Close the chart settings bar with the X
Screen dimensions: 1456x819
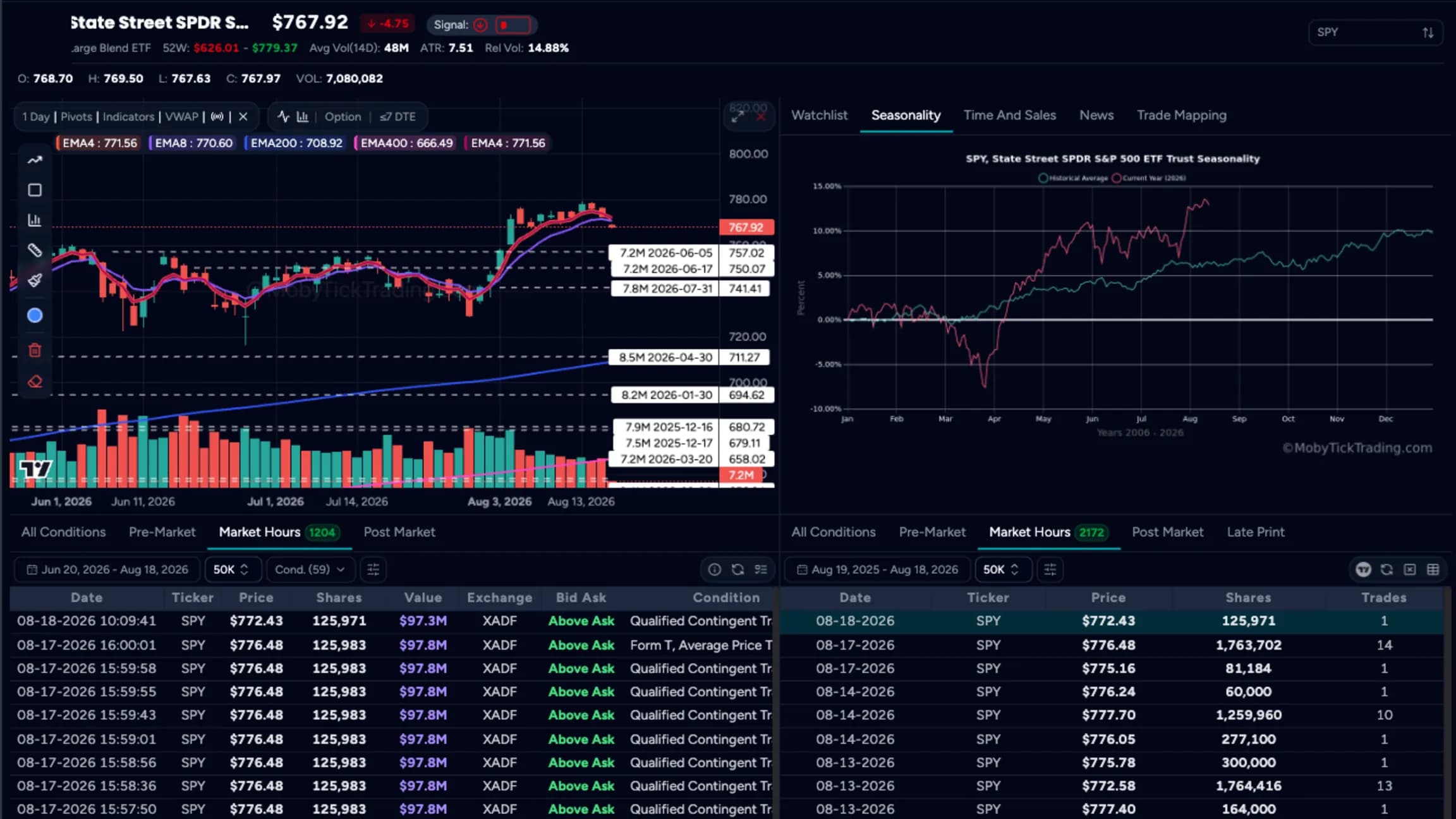[x=243, y=117]
